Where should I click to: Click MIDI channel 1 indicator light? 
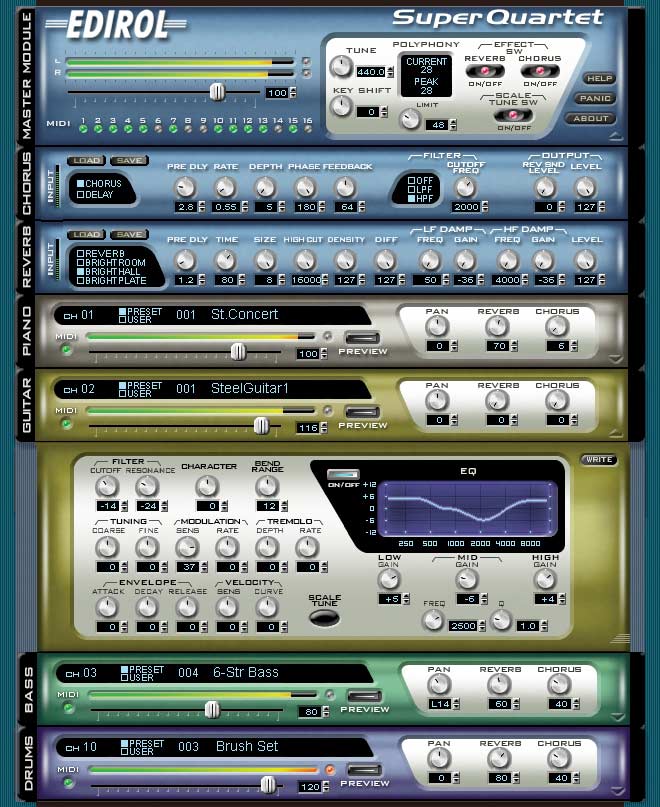coord(83,129)
